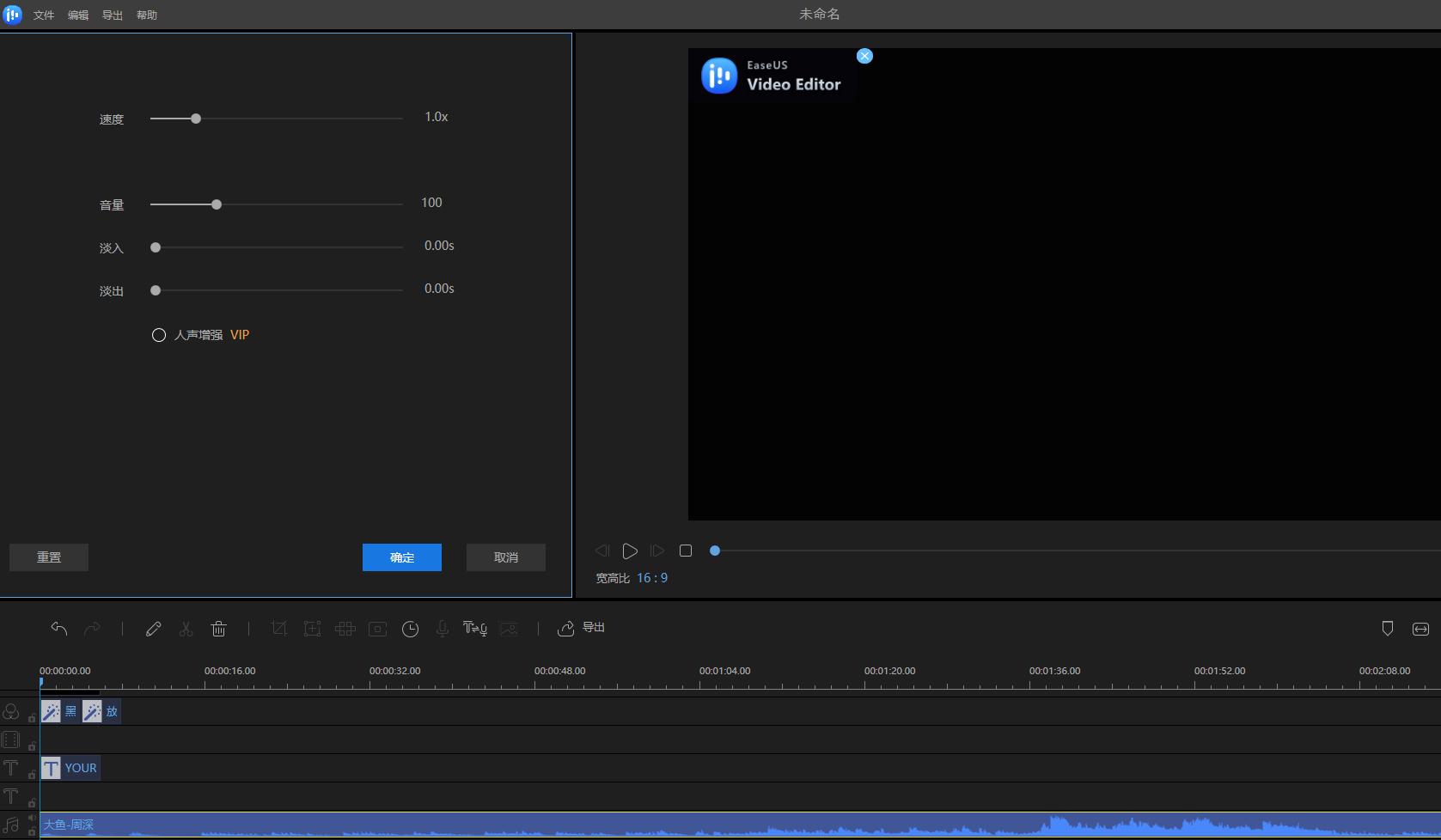Open the 文件 menu

pyautogui.click(x=44, y=15)
